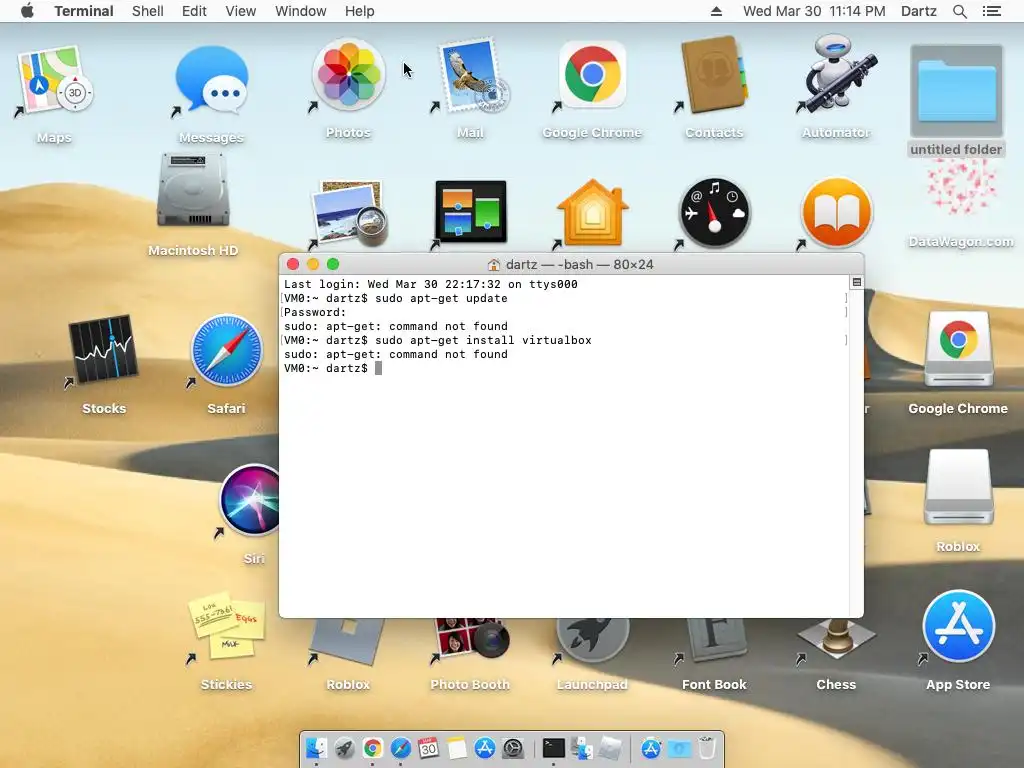Click the eject icon in menu bar

[716, 11]
